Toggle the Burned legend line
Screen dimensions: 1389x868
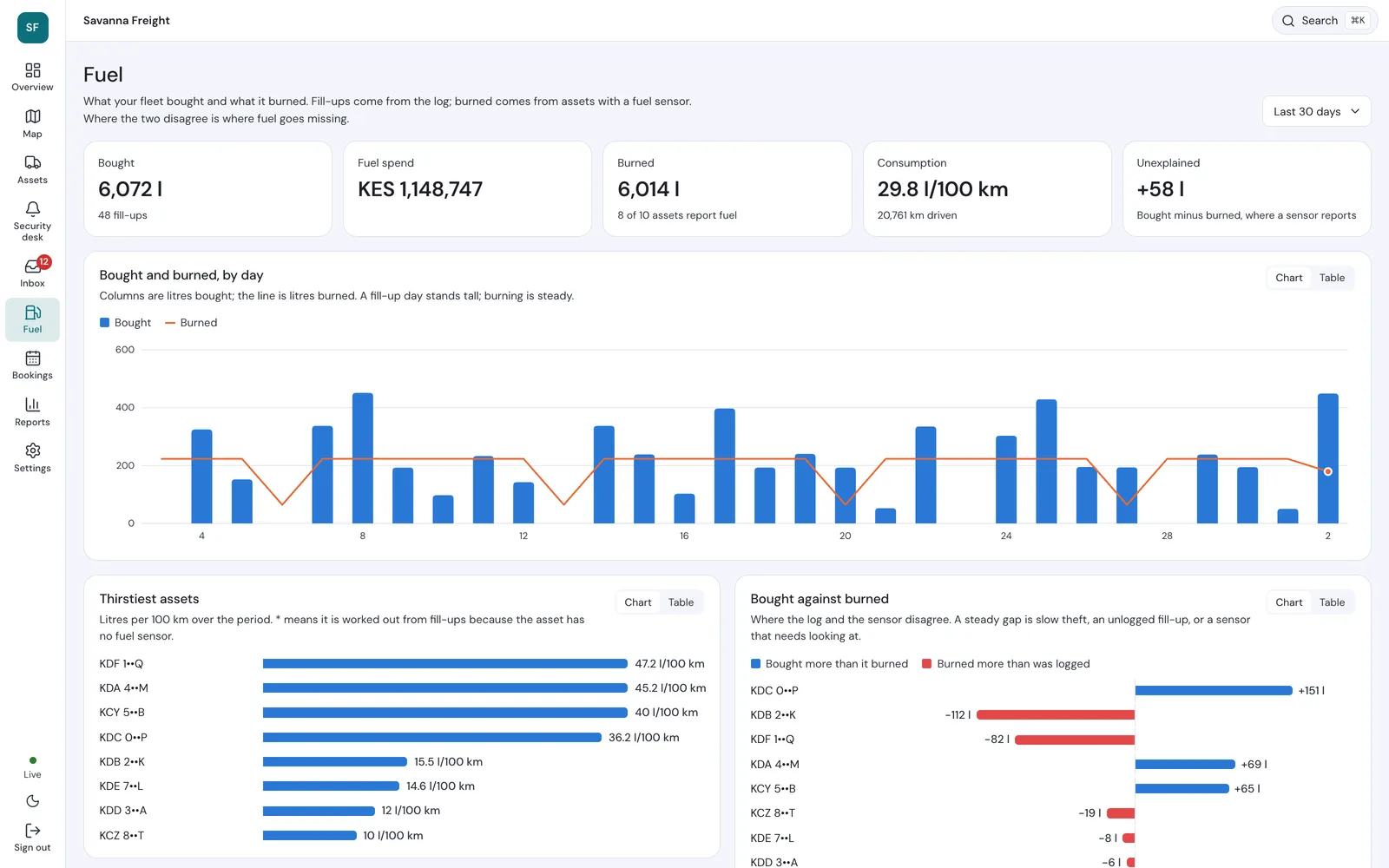pos(170,323)
